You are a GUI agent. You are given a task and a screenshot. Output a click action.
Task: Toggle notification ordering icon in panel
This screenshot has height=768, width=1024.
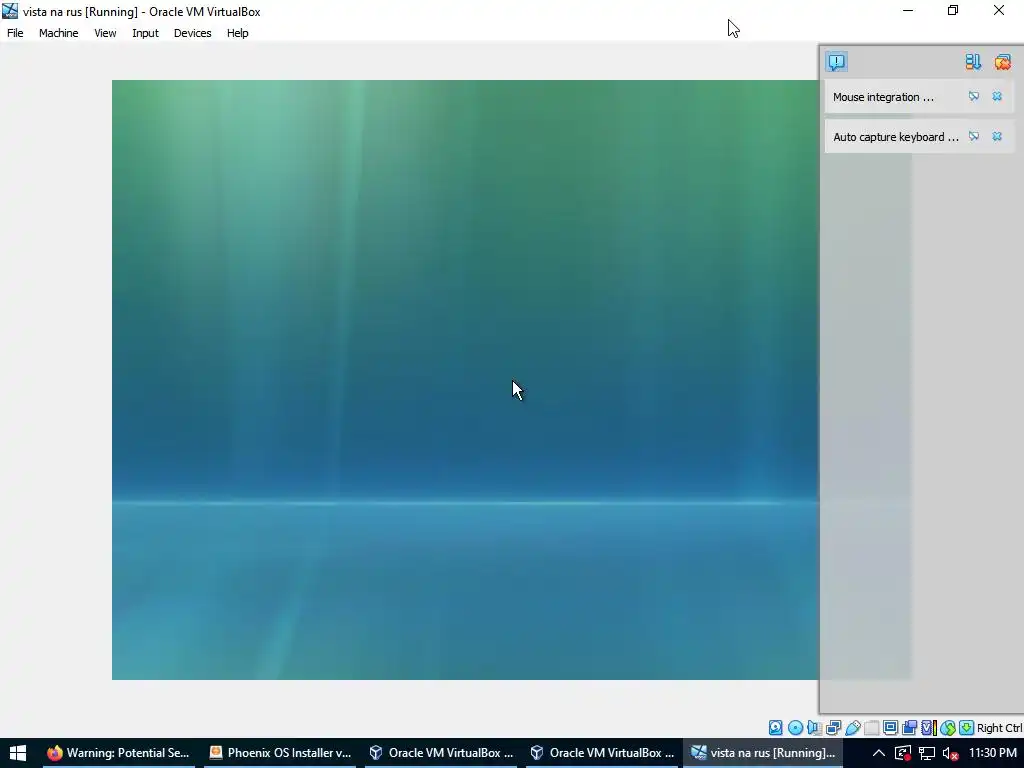(x=973, y=62)
